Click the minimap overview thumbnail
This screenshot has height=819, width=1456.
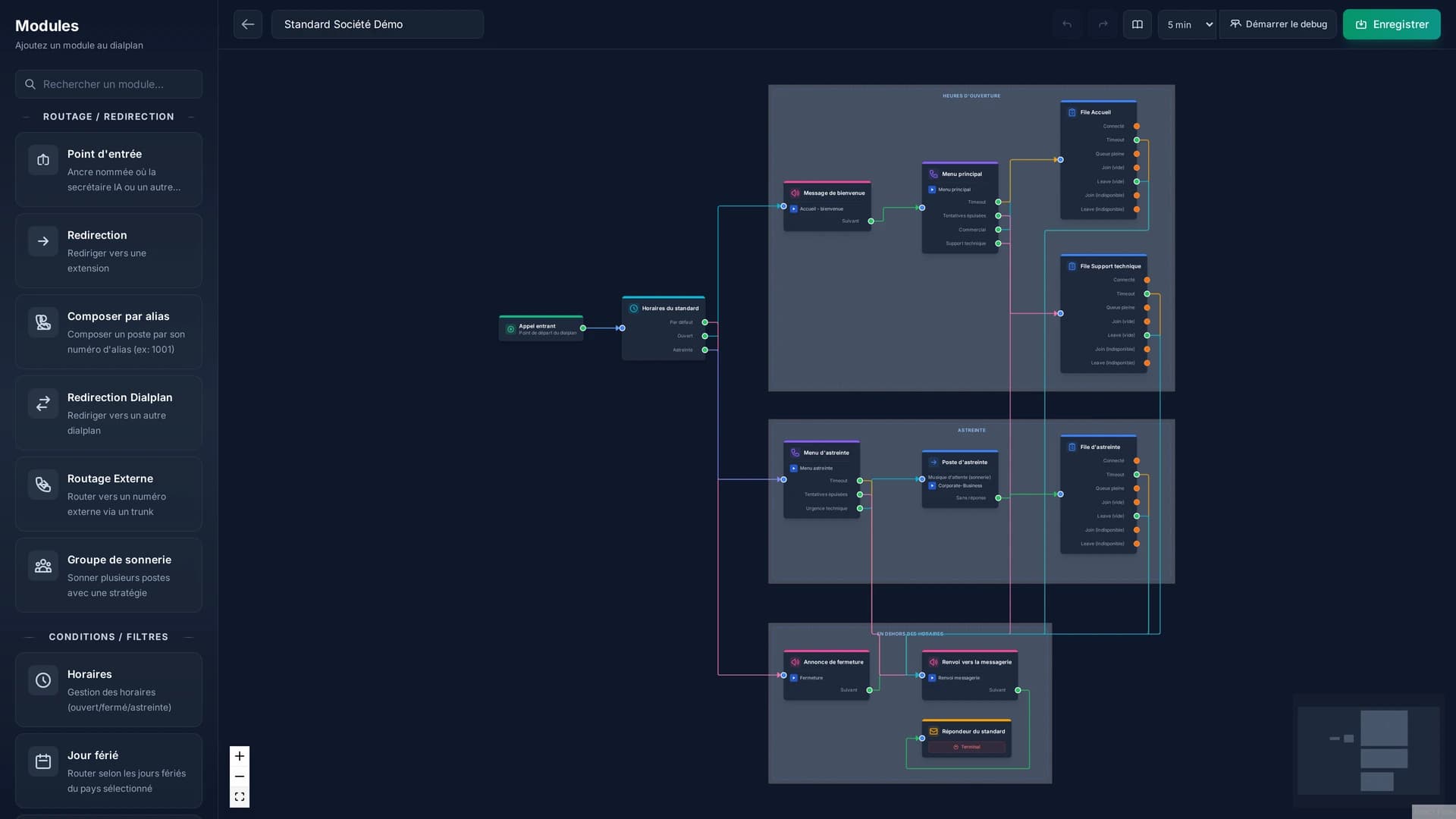tap(1368, 751)
